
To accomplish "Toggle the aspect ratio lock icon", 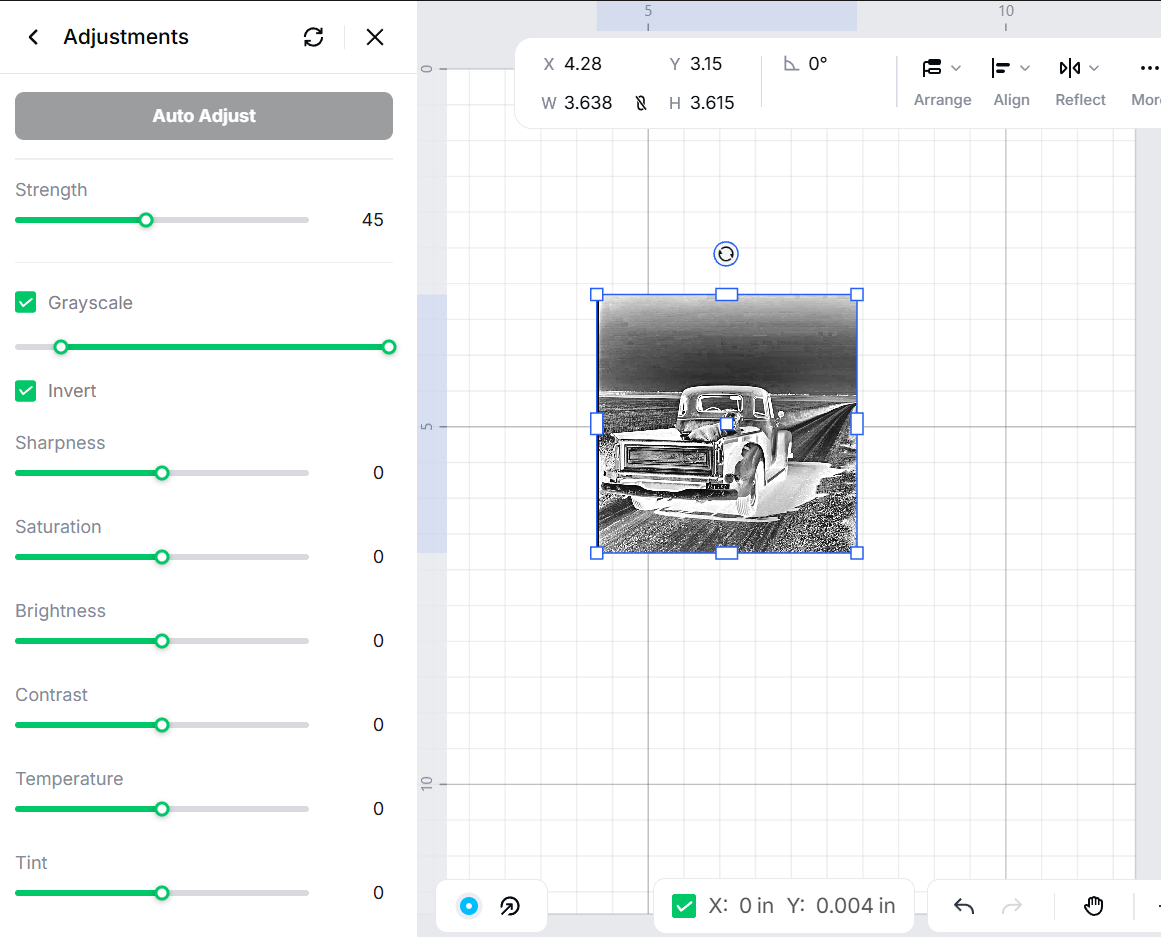I will click(x=641, y=103).
